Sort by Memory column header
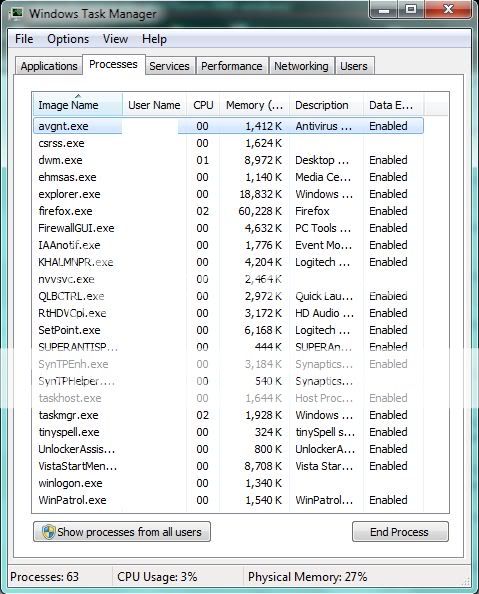This screenshot has height=594, width=479. (254, 105)
